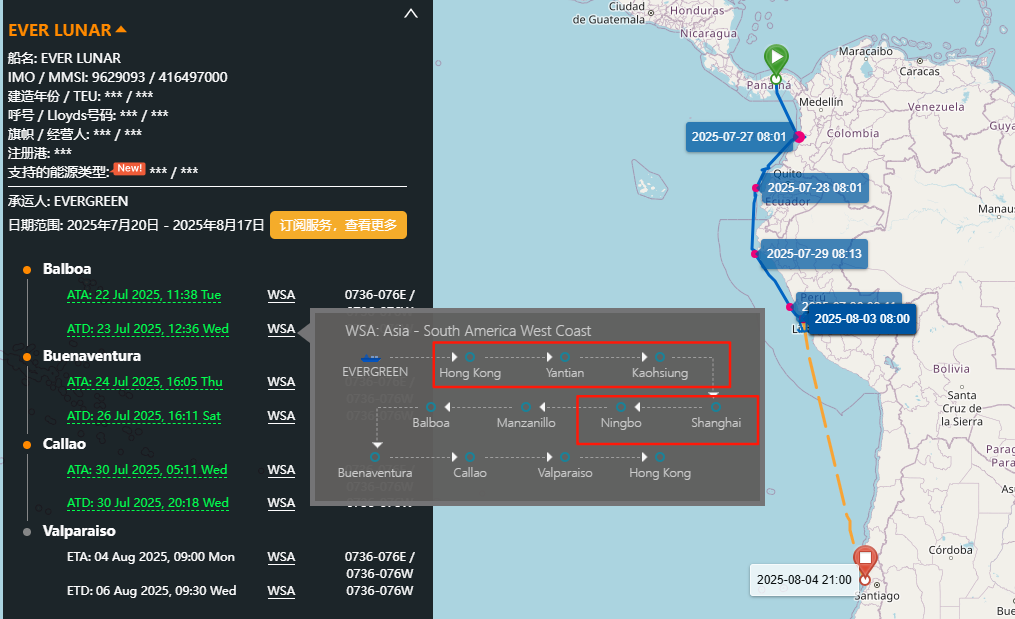Open WSA link on Buenaventura ATA row
Viewport: 1015px width, 619px height.
coord(281,381)
